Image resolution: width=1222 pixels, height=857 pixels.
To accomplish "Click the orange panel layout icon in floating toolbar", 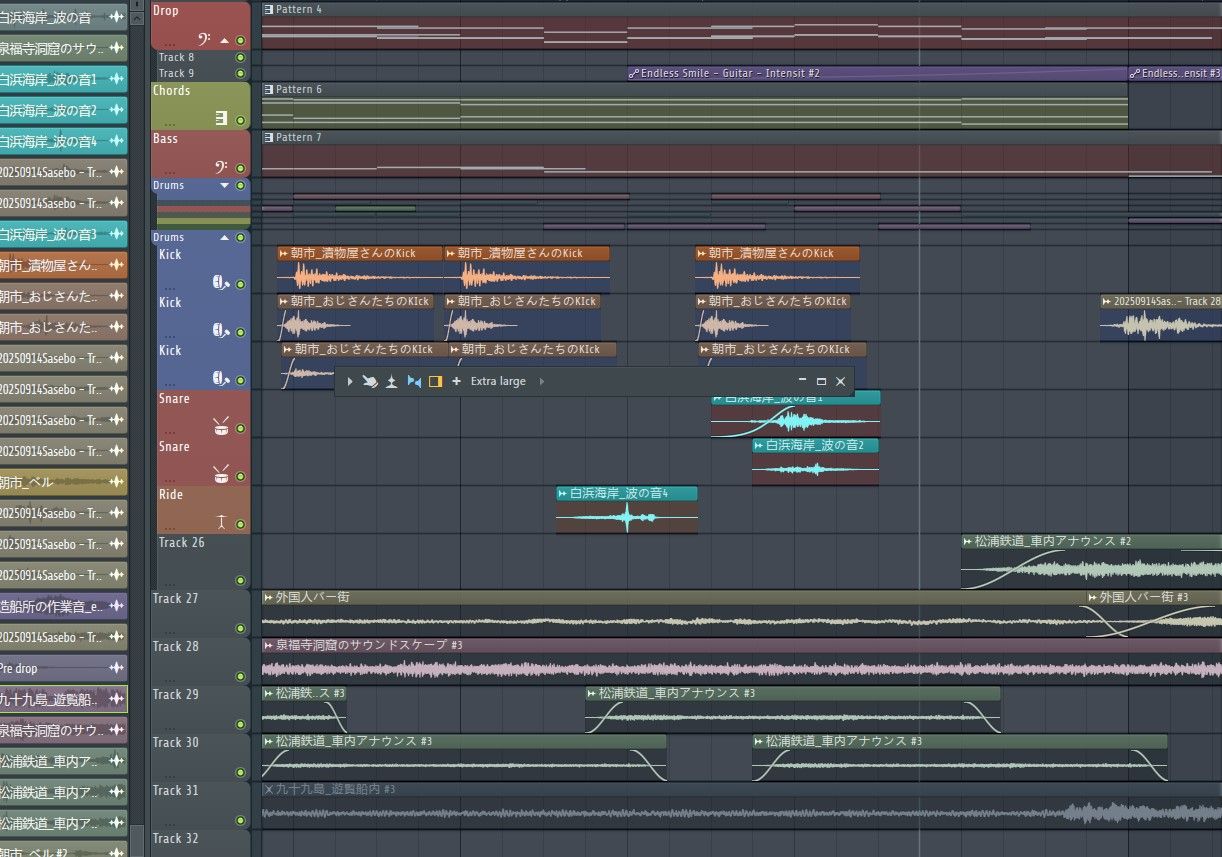I will tap(435, 382).
